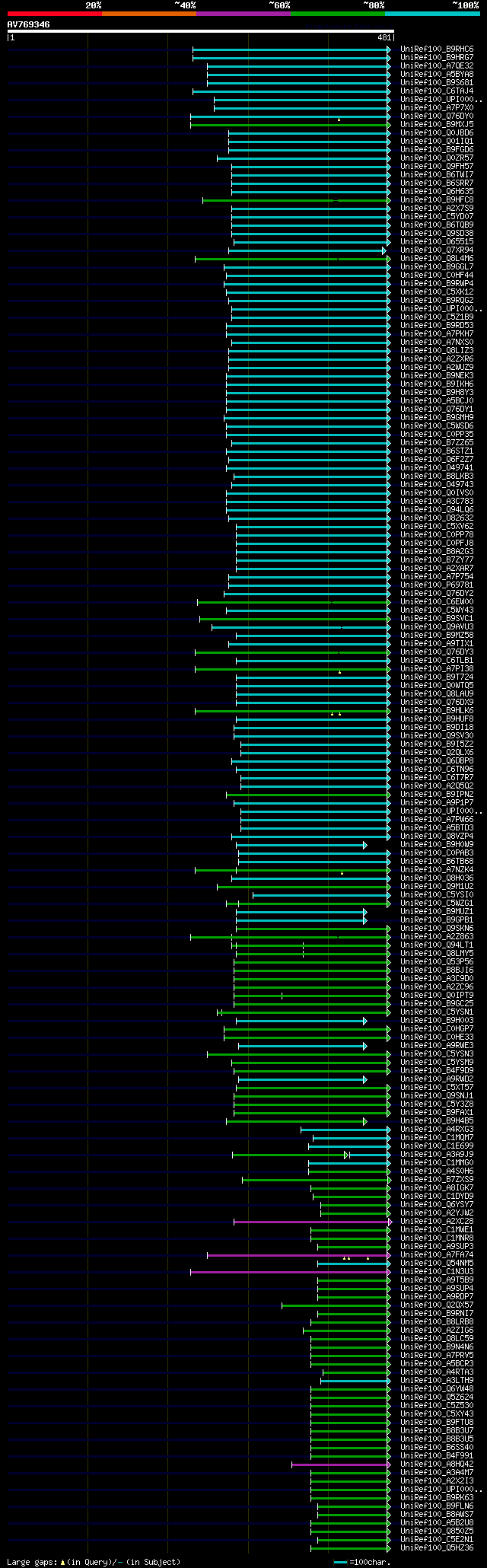Select label UniRef100_B9IPN2
This screenshot has width=487, height=1568.
(x=437, y=795)
